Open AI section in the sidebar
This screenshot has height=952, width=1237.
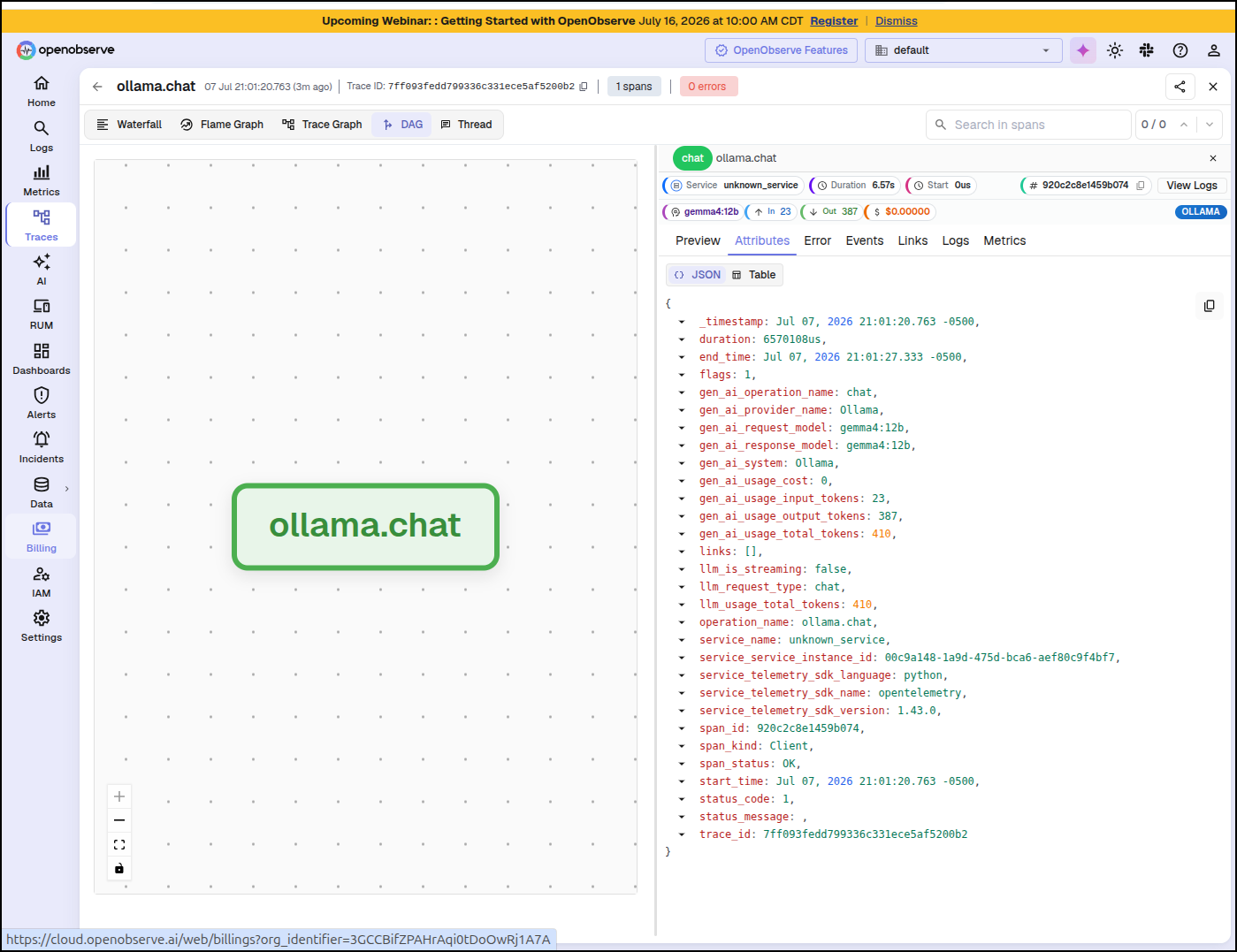click(x=41, y=270)
